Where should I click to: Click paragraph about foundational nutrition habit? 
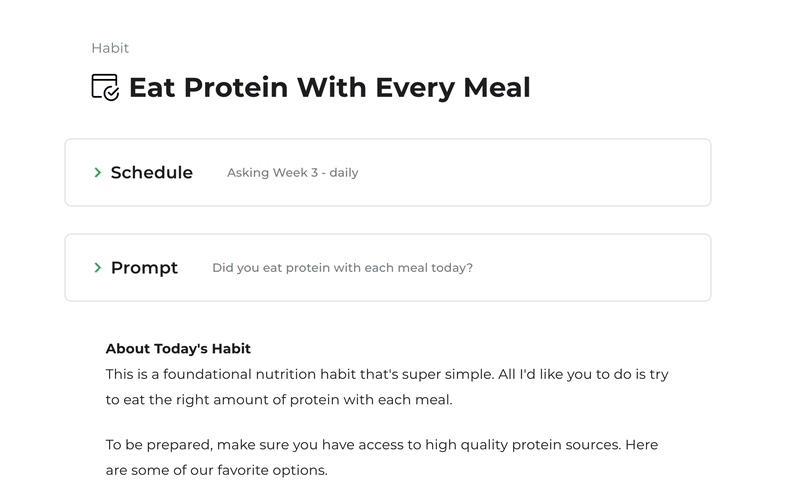coord(387,387)
